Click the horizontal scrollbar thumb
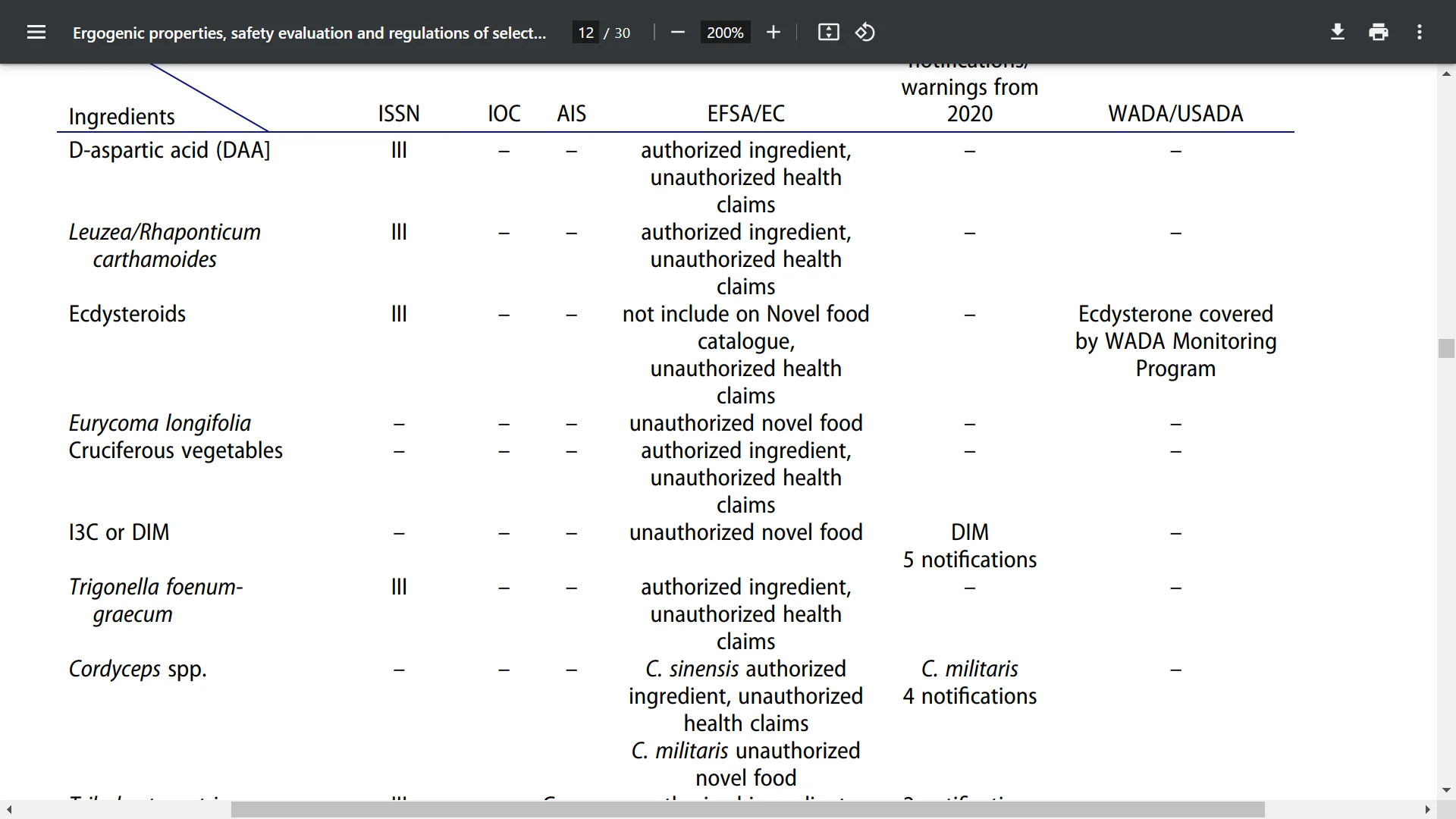Image resolution: width=1456 pixels, height=819 pixels. (748, 810)
